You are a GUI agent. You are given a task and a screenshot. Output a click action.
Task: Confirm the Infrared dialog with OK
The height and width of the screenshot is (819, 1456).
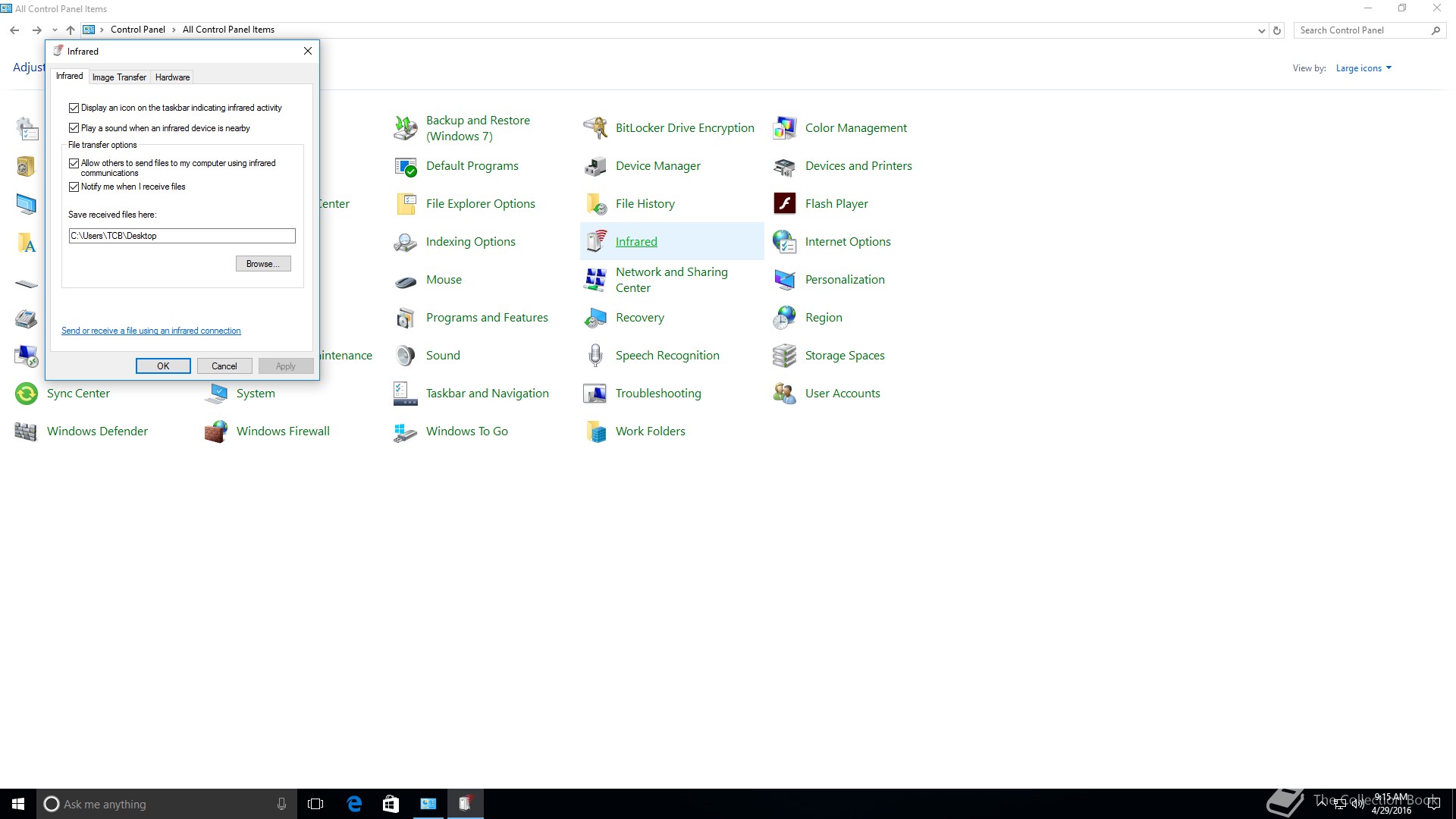click(163, 366)
